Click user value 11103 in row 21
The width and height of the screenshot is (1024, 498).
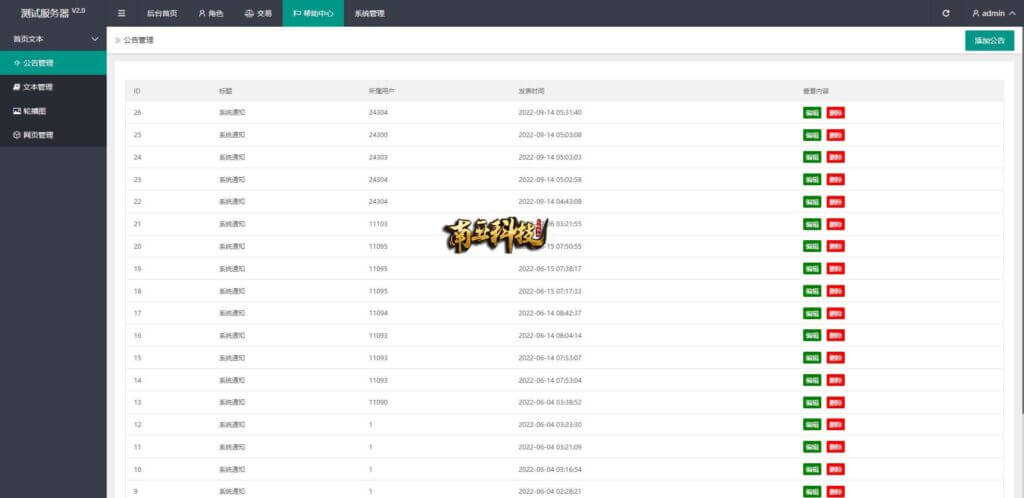point(378,224)
